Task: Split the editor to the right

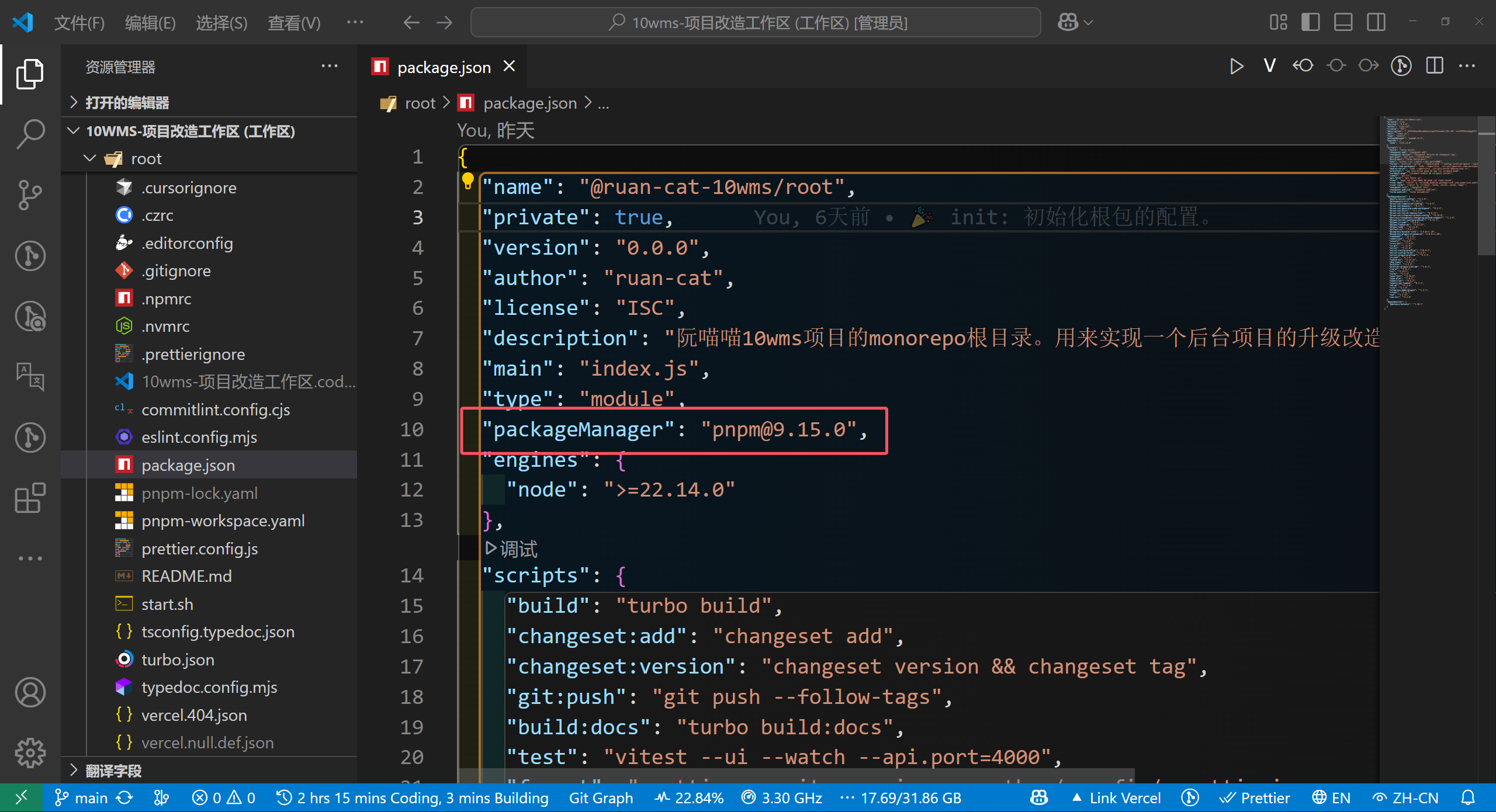Action: coord(1435,66)
